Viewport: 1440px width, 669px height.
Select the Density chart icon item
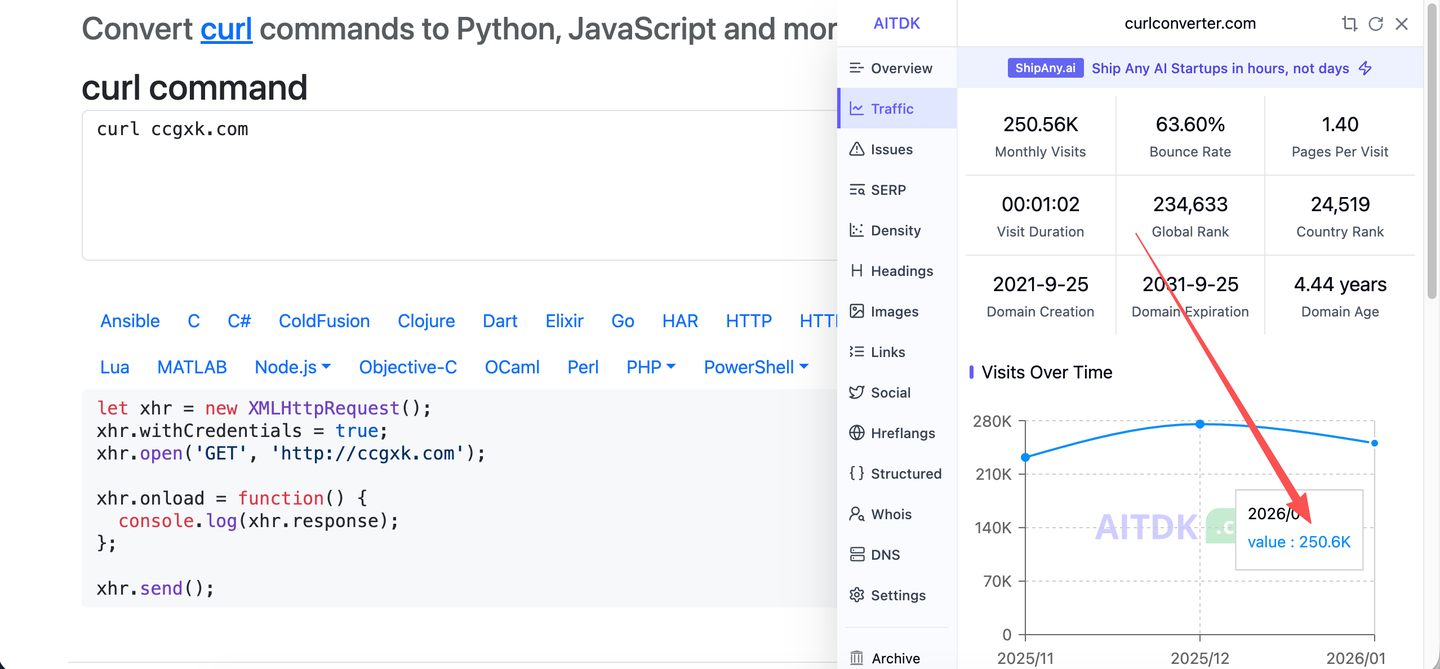coord(884,230)
